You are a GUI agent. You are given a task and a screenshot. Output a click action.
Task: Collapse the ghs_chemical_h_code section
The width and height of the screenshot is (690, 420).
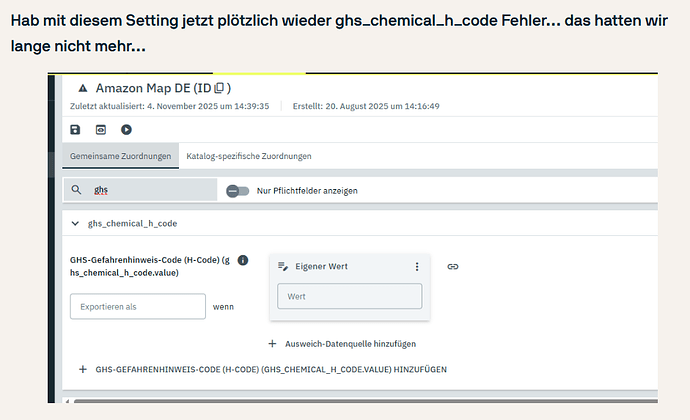76,224
